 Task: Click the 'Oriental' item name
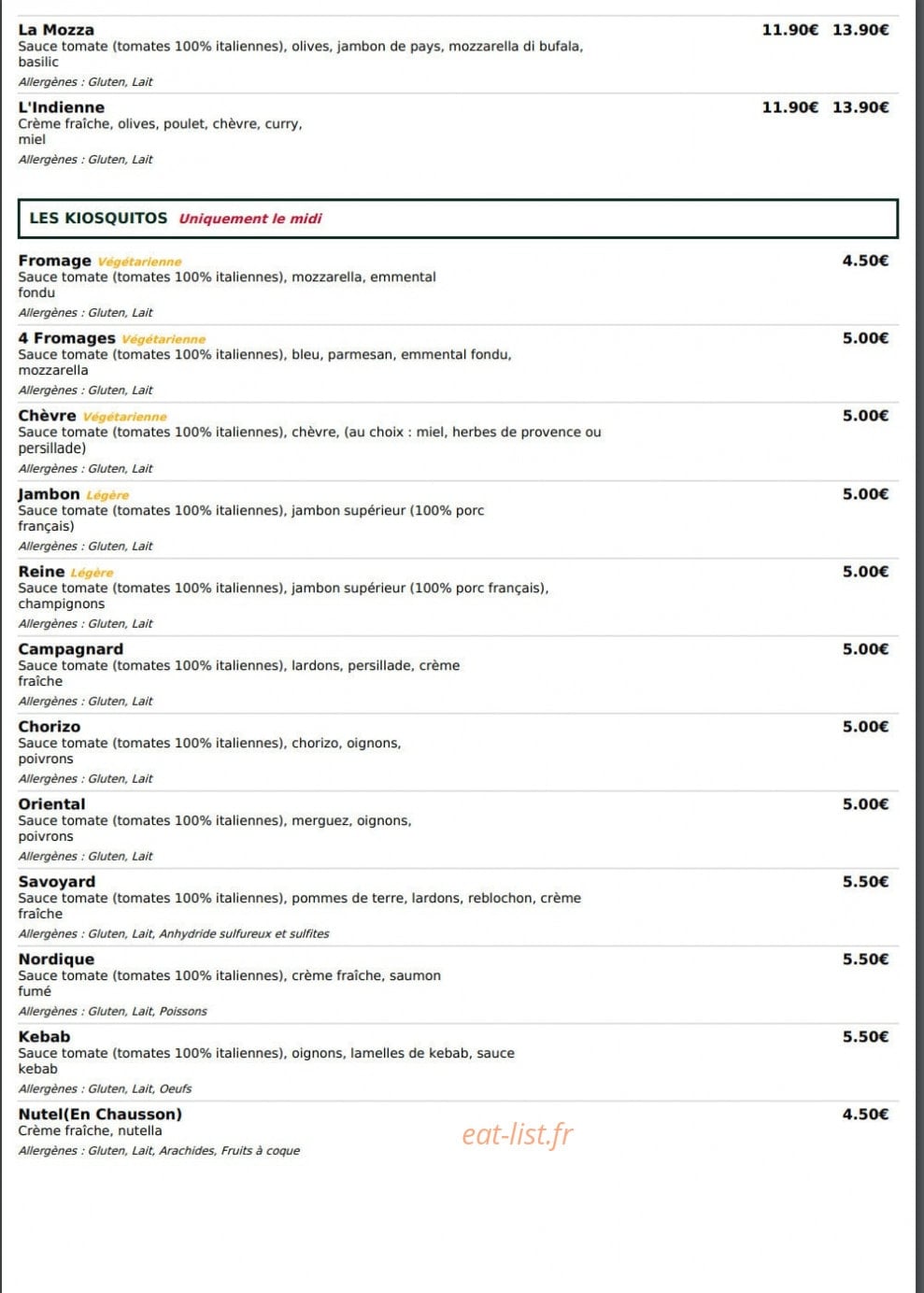click(x=52, y=804)
